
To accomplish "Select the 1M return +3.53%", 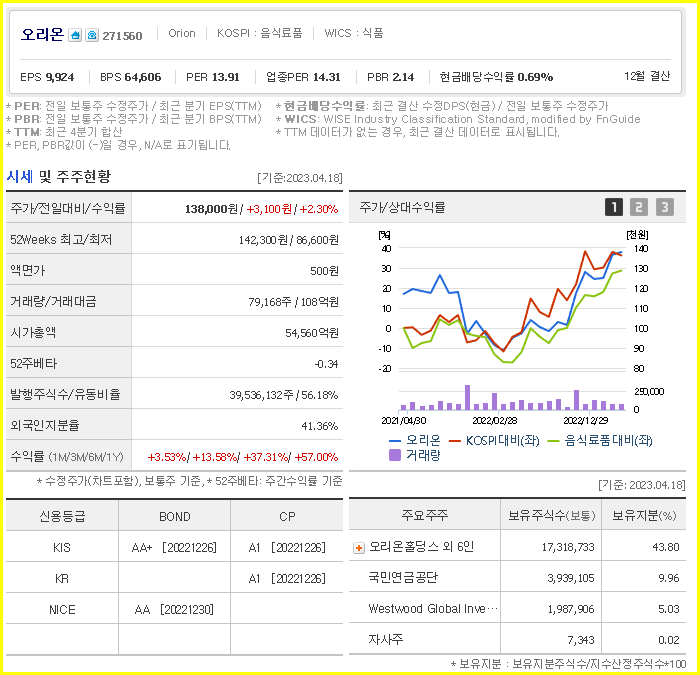I will coord(167,457).
